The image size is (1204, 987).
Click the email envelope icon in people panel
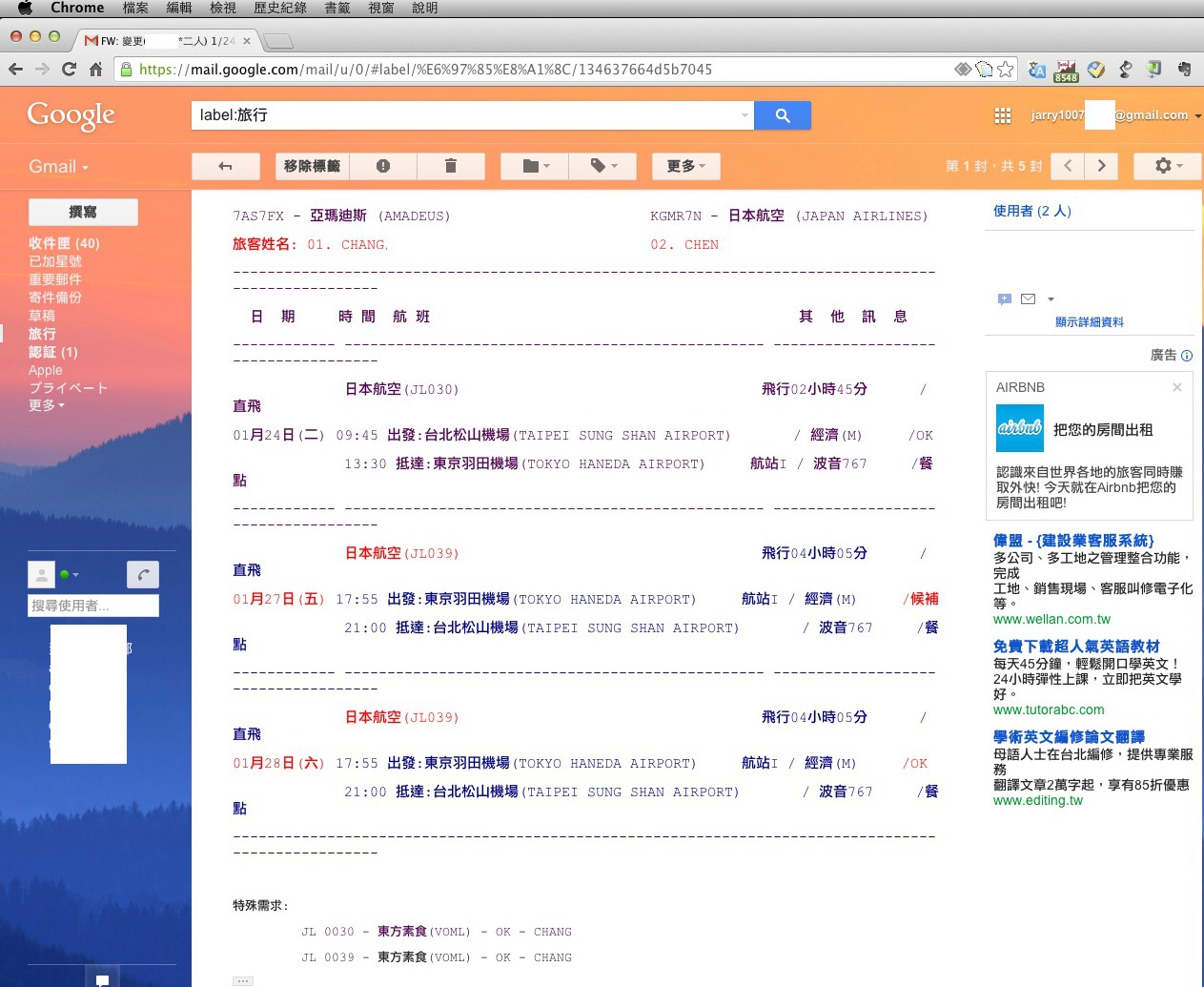1028,299
